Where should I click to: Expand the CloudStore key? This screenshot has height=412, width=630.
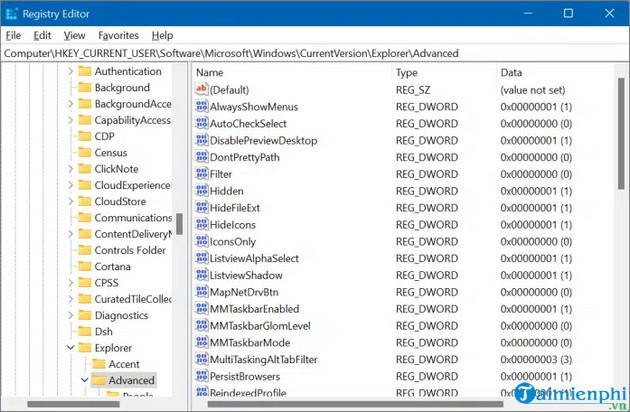click(x=71, y=201)
